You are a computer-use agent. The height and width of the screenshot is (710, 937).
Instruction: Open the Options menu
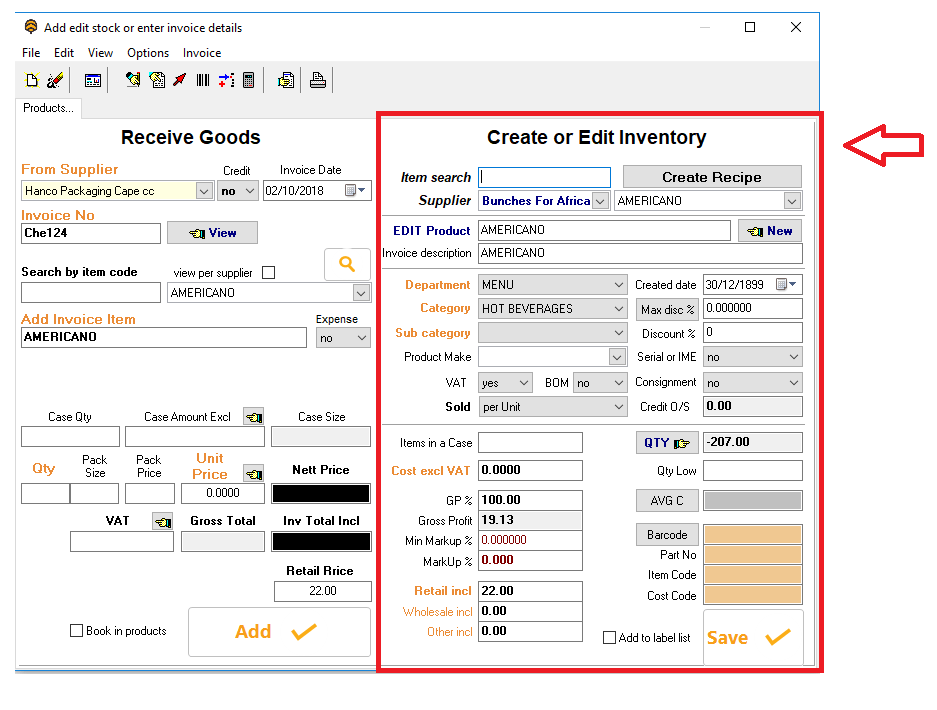point(148,53)
